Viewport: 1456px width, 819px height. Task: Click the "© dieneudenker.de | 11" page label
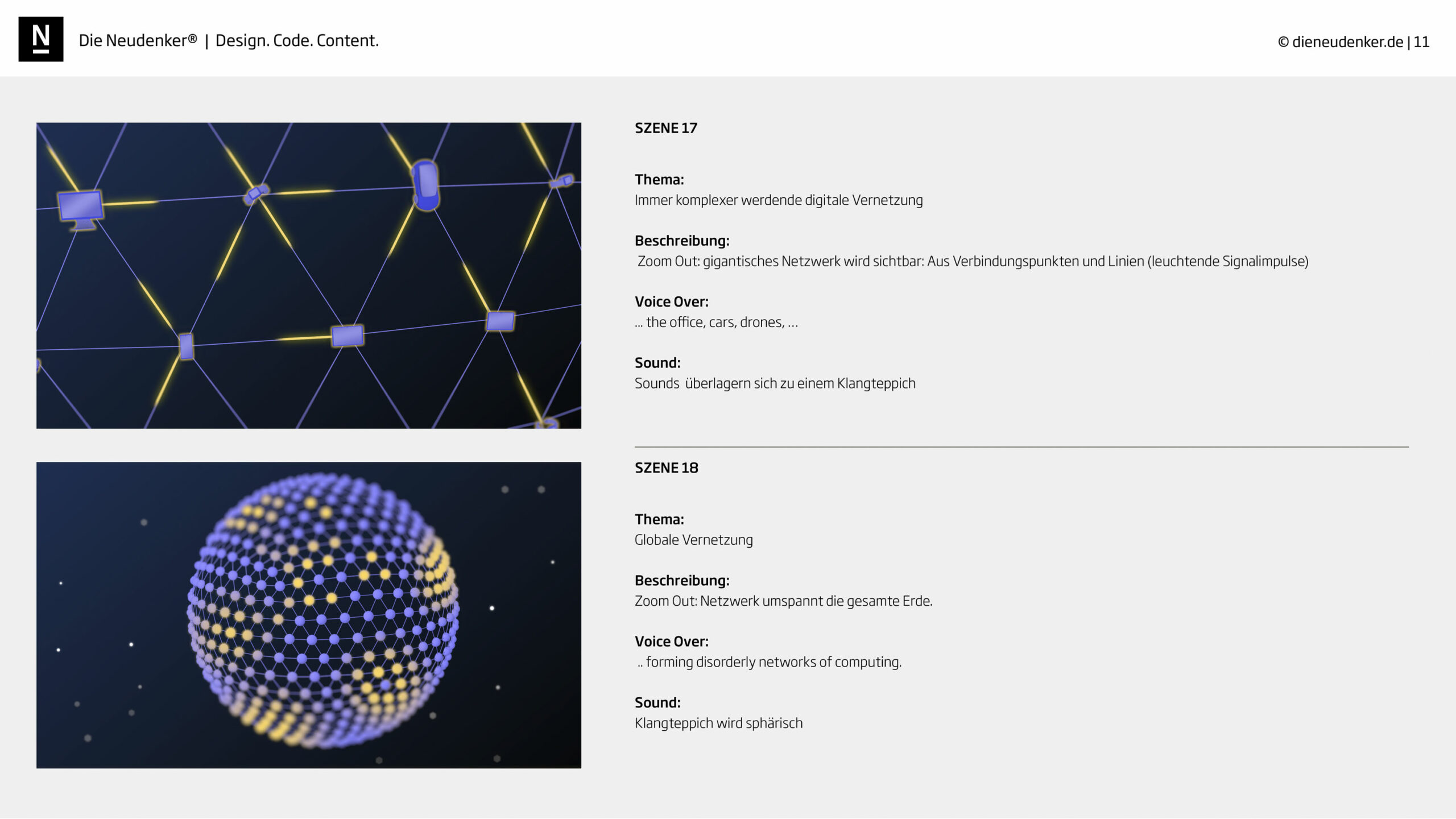point(1353,42)
